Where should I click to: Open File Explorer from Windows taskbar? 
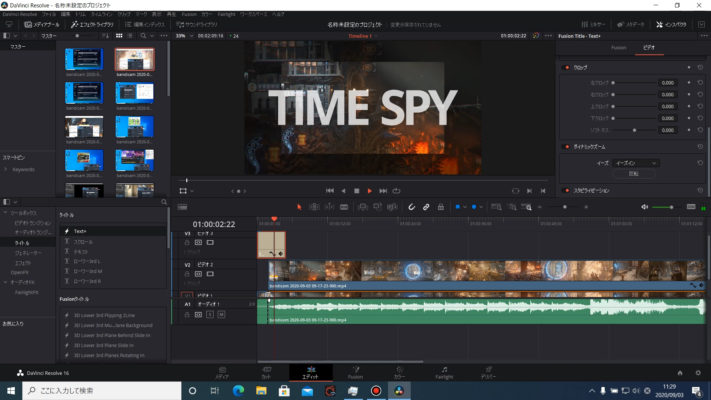[x=261, y=390]
